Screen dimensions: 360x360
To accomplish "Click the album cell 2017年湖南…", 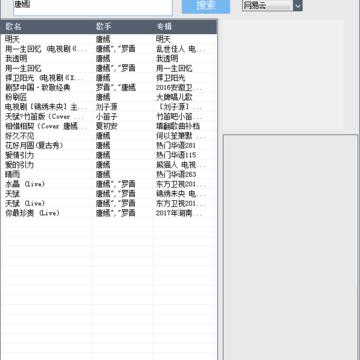I will pyautogui.click(x=179, y=213).
